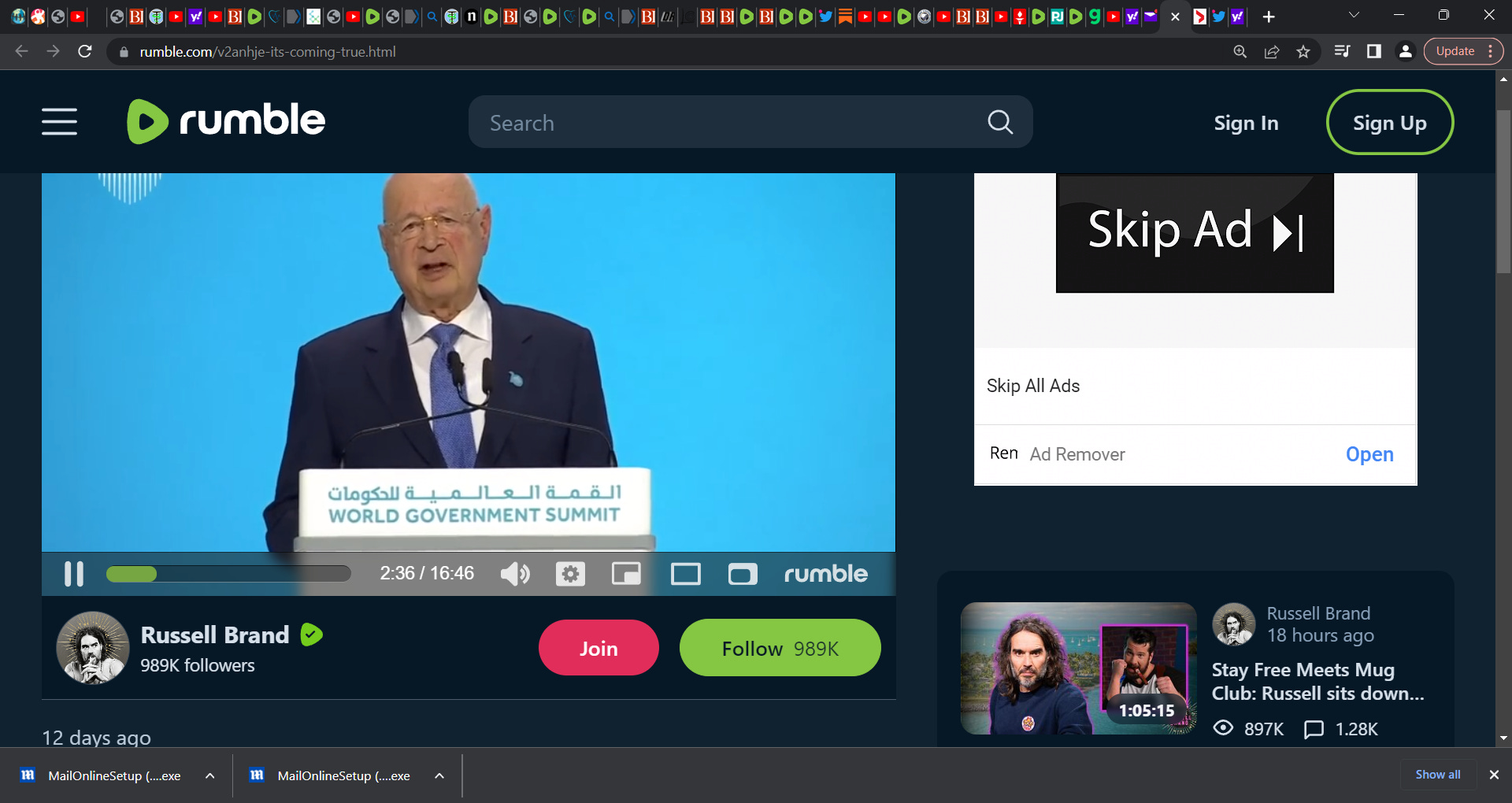Click the '12 days ago' text
Image resolution: width=1512 pixels, height=803 pixels.
[x=96, y=738]
